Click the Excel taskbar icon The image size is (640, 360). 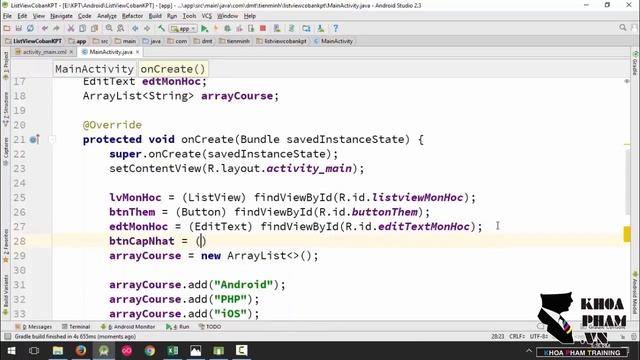[173, 351]
